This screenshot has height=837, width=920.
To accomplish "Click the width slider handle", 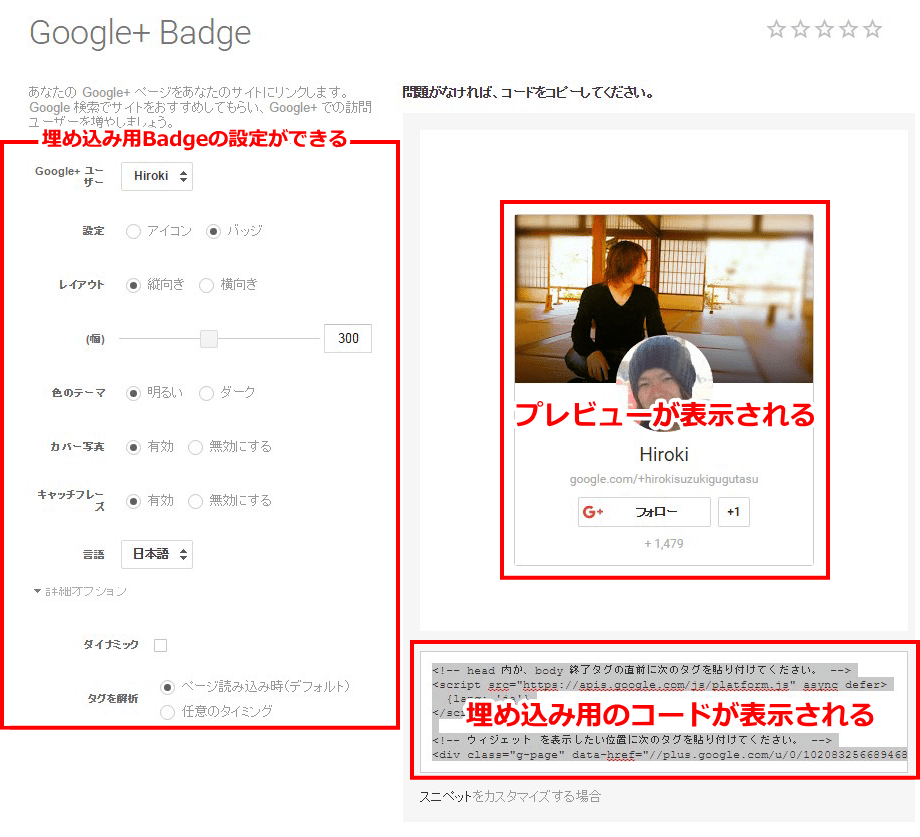I will pyautogui.click(x=209, y=338).
